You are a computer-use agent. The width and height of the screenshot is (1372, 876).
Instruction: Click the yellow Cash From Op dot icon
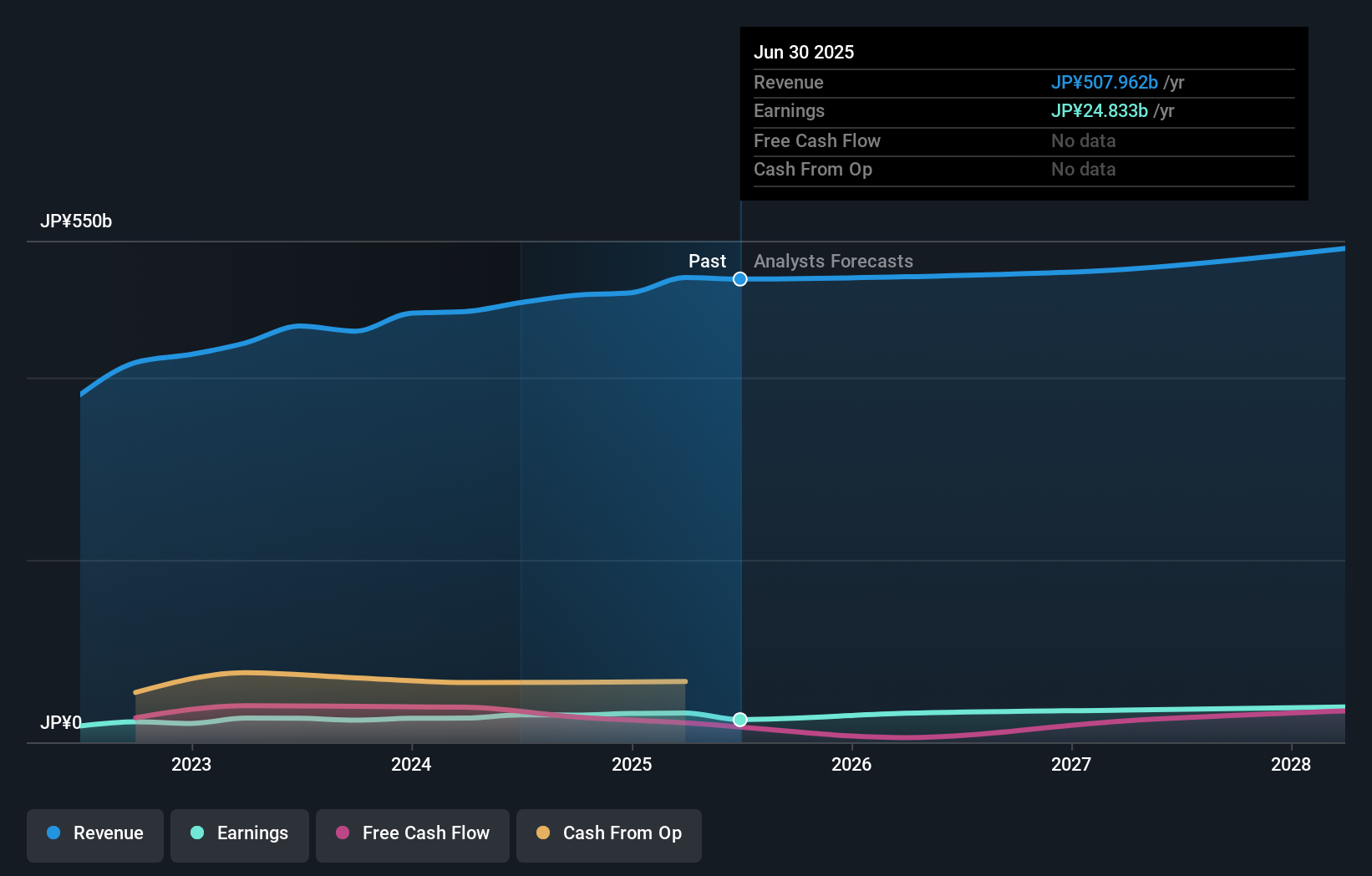543,834
